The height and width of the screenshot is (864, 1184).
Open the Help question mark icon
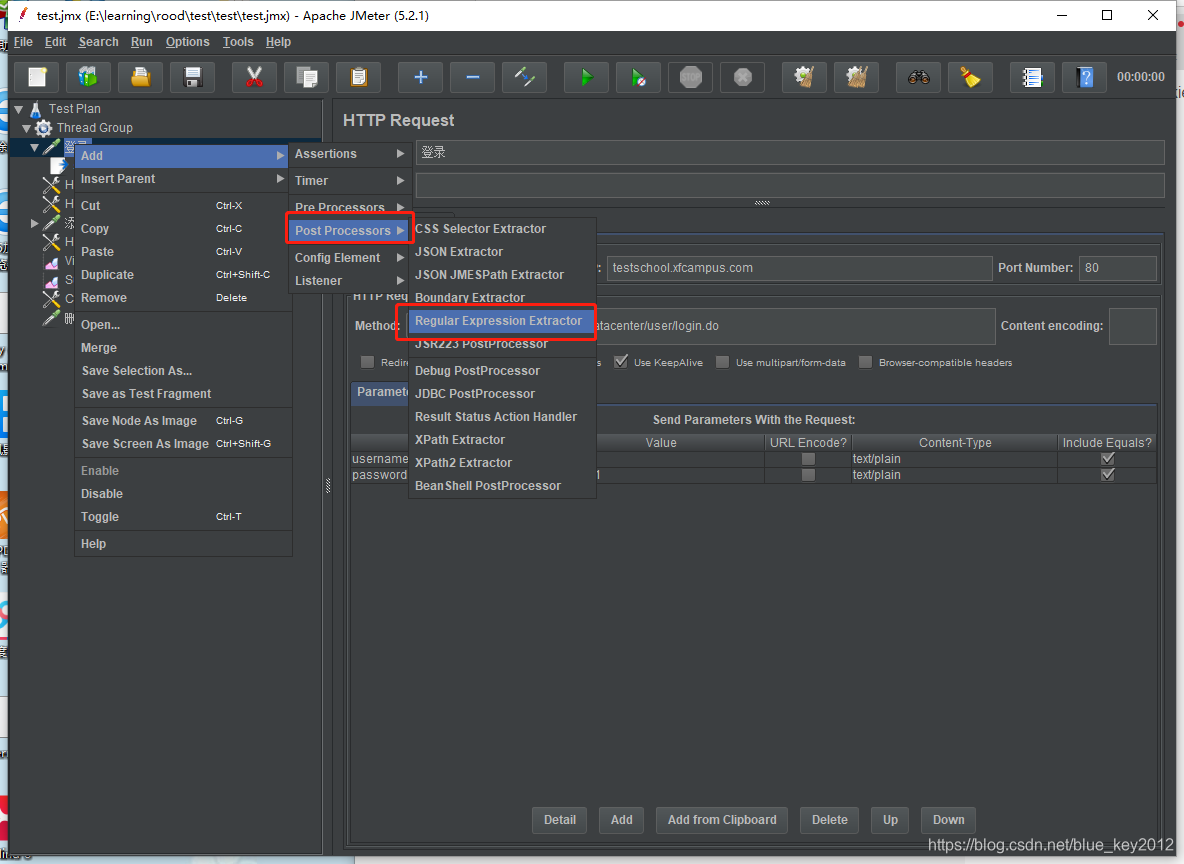point(1085,77)
